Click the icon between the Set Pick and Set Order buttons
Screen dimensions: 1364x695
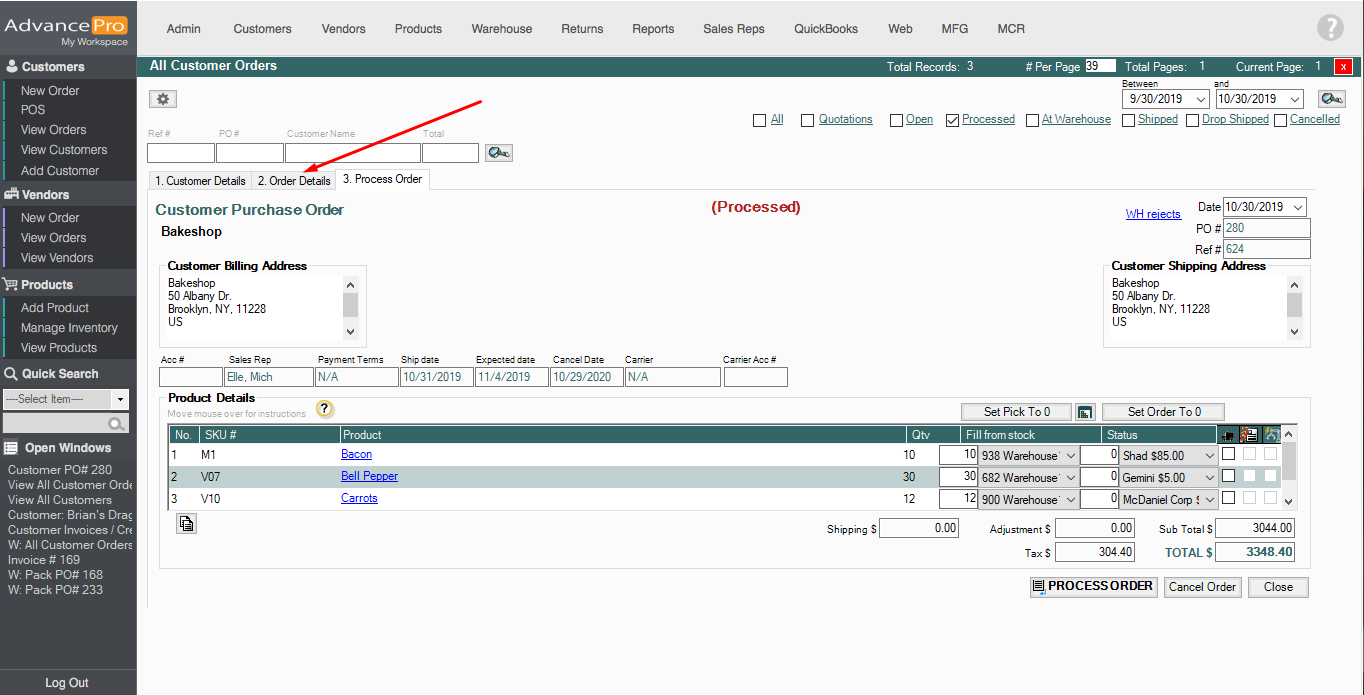(x=1085, y=412)
